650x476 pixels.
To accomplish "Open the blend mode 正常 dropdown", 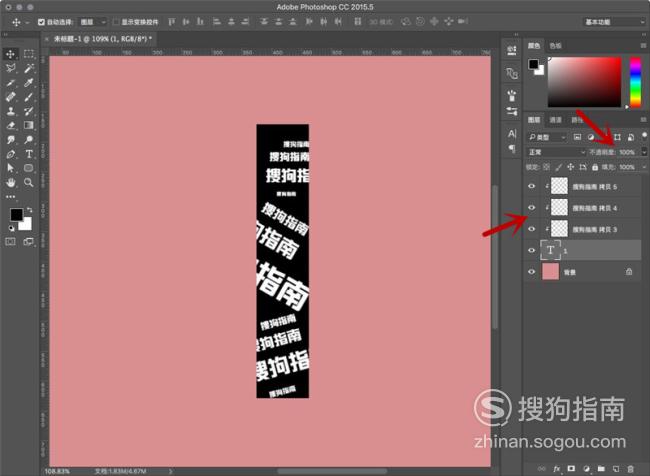I will (x=556, y=152).
